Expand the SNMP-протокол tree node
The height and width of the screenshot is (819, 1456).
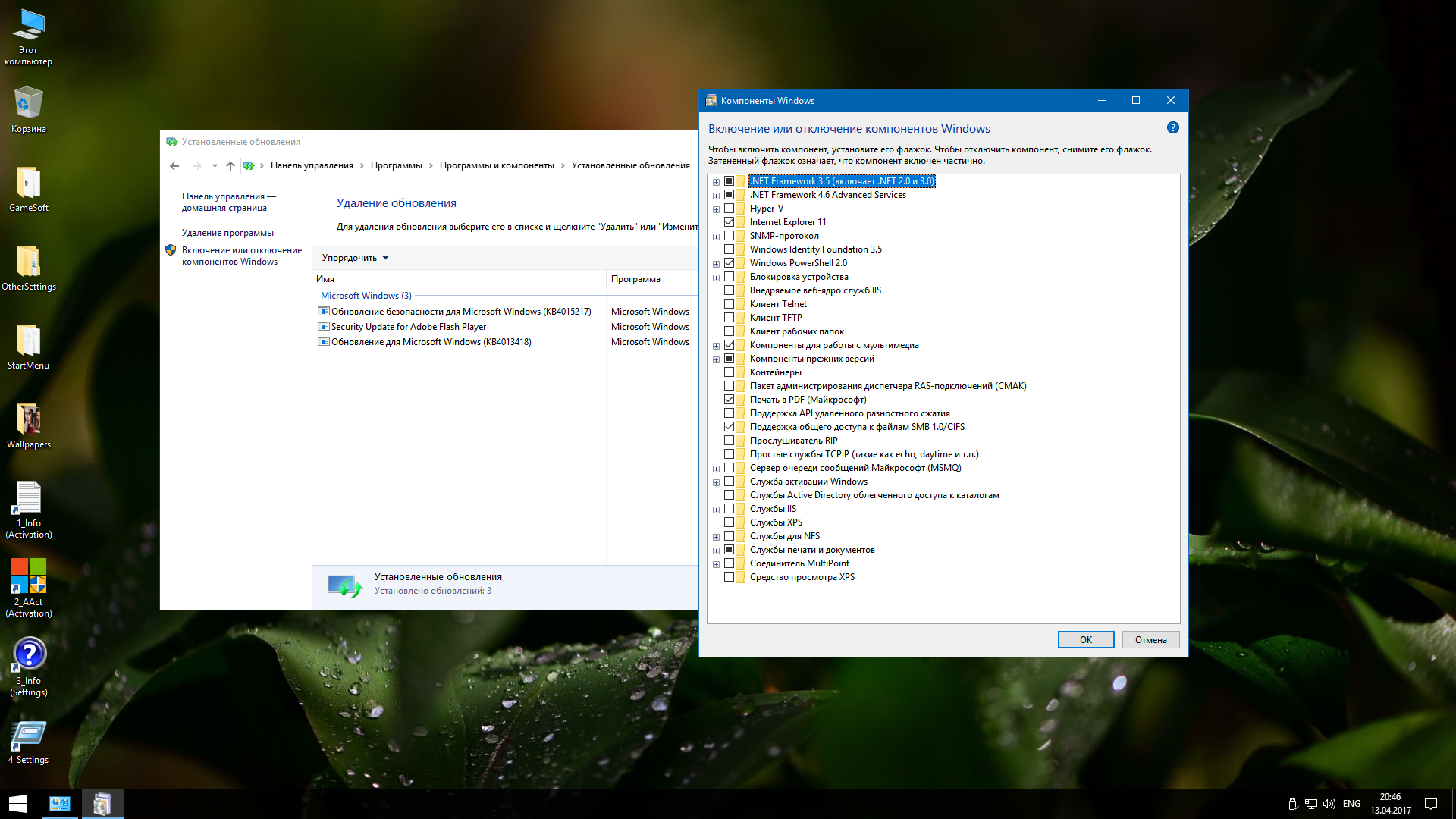pyautogui.click(x=716, y=237)
